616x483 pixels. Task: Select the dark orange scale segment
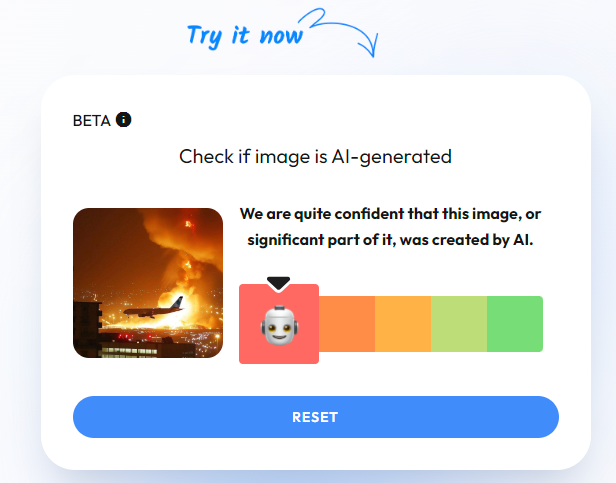click(x=347, y=324)
